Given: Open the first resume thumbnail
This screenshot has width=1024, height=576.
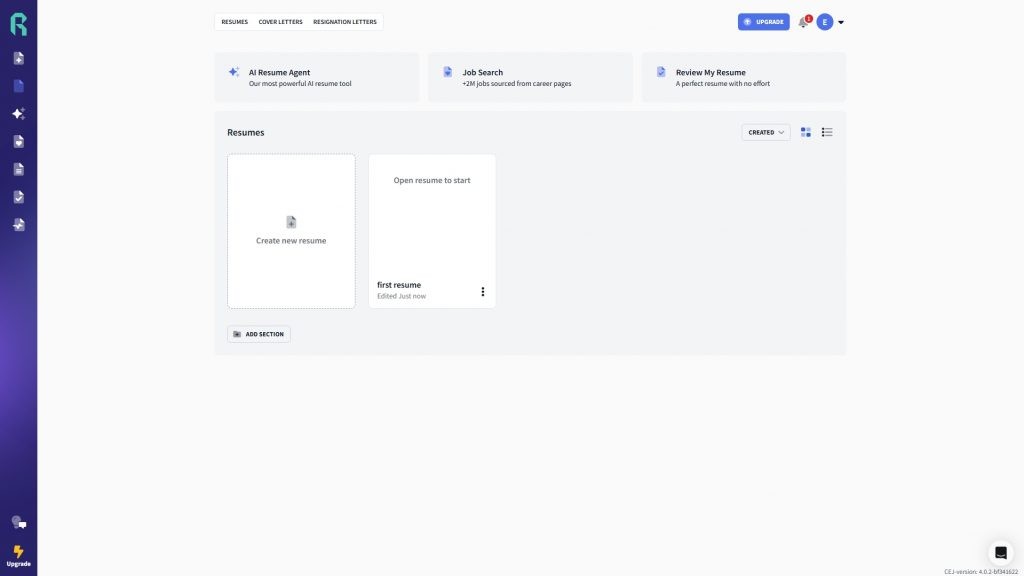Looking at the screenshot, I should (x=432, y=215).
